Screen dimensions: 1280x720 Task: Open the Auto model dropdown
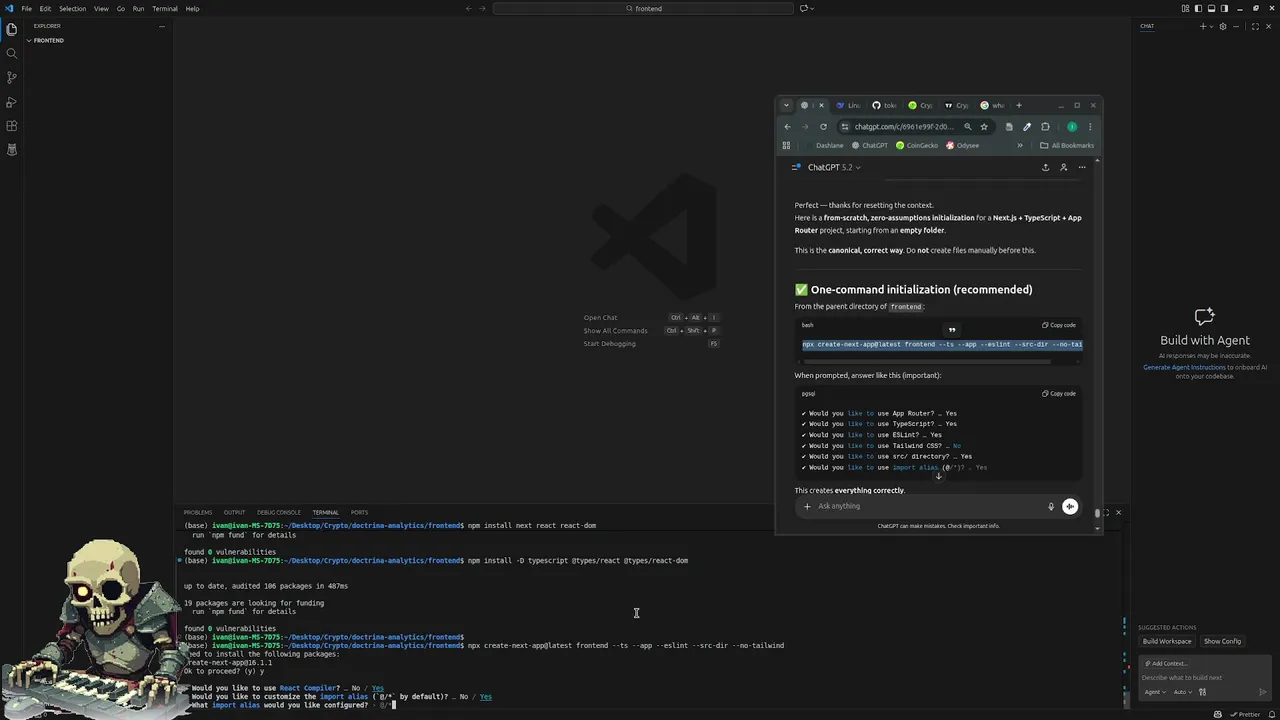point(1183,692)
